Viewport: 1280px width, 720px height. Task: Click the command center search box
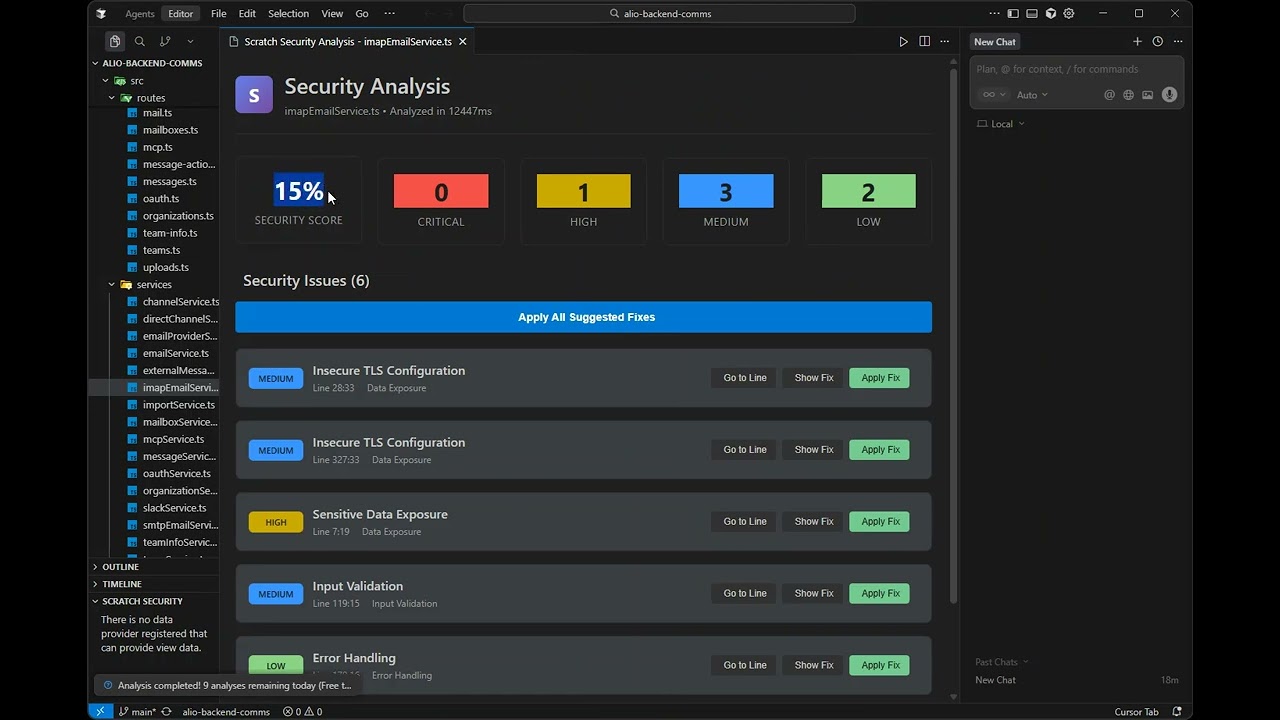659,14
